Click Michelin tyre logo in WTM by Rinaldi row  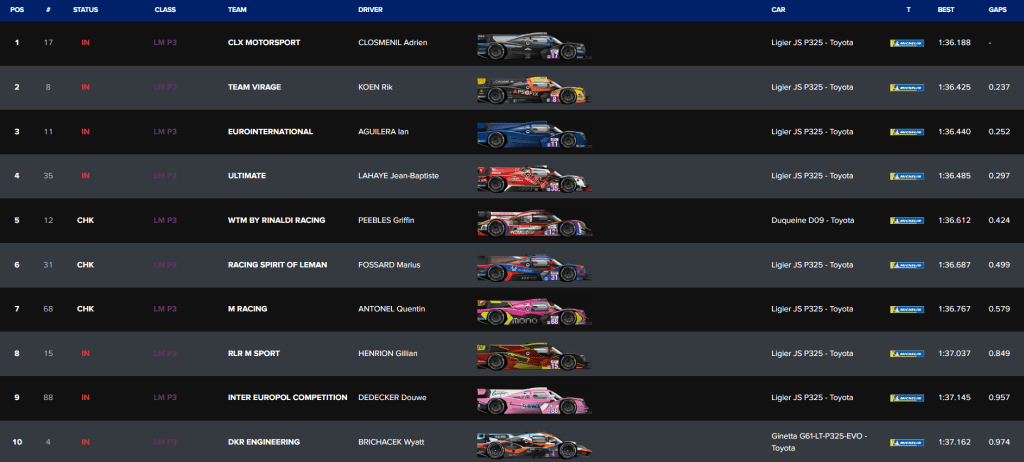pyautogui.click(x=906, y=221)
